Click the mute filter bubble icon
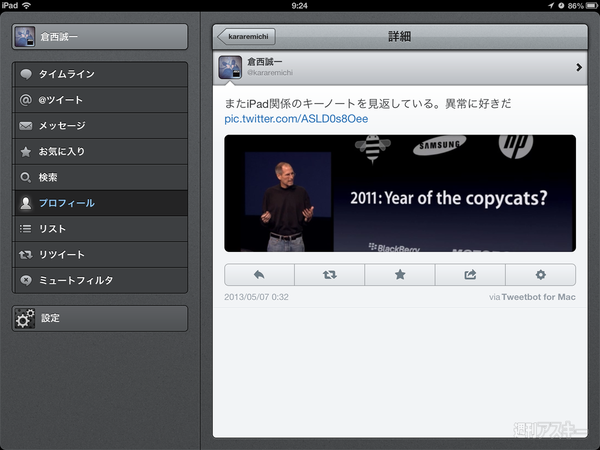This screenshot has width=600, height=450. 26,280
